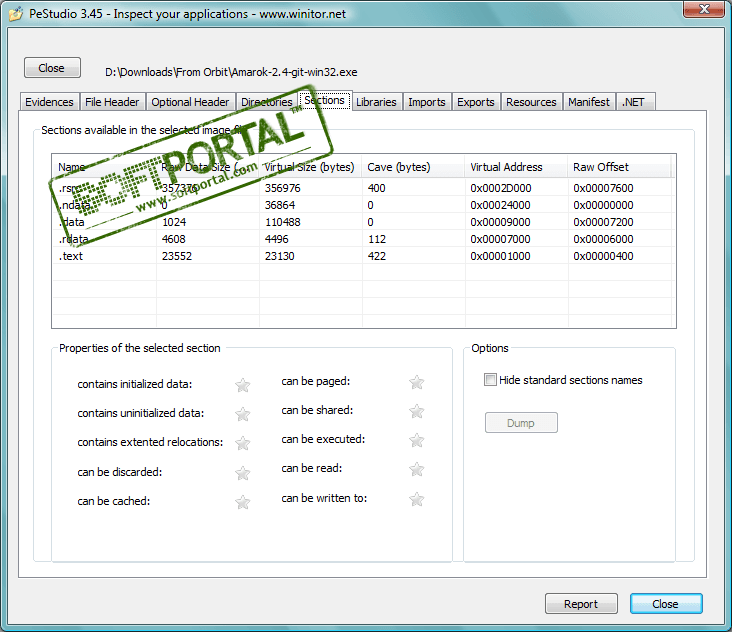Click virtual address 0x00001000

[500, 256]
